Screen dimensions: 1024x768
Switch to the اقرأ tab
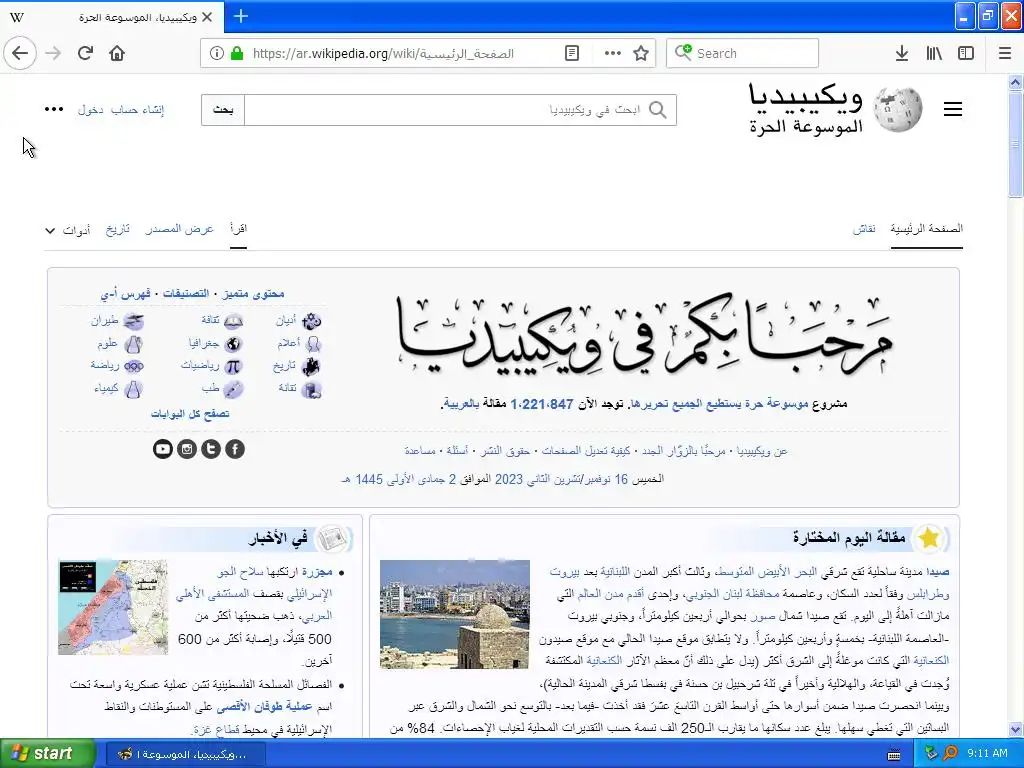tap(238, 229)
